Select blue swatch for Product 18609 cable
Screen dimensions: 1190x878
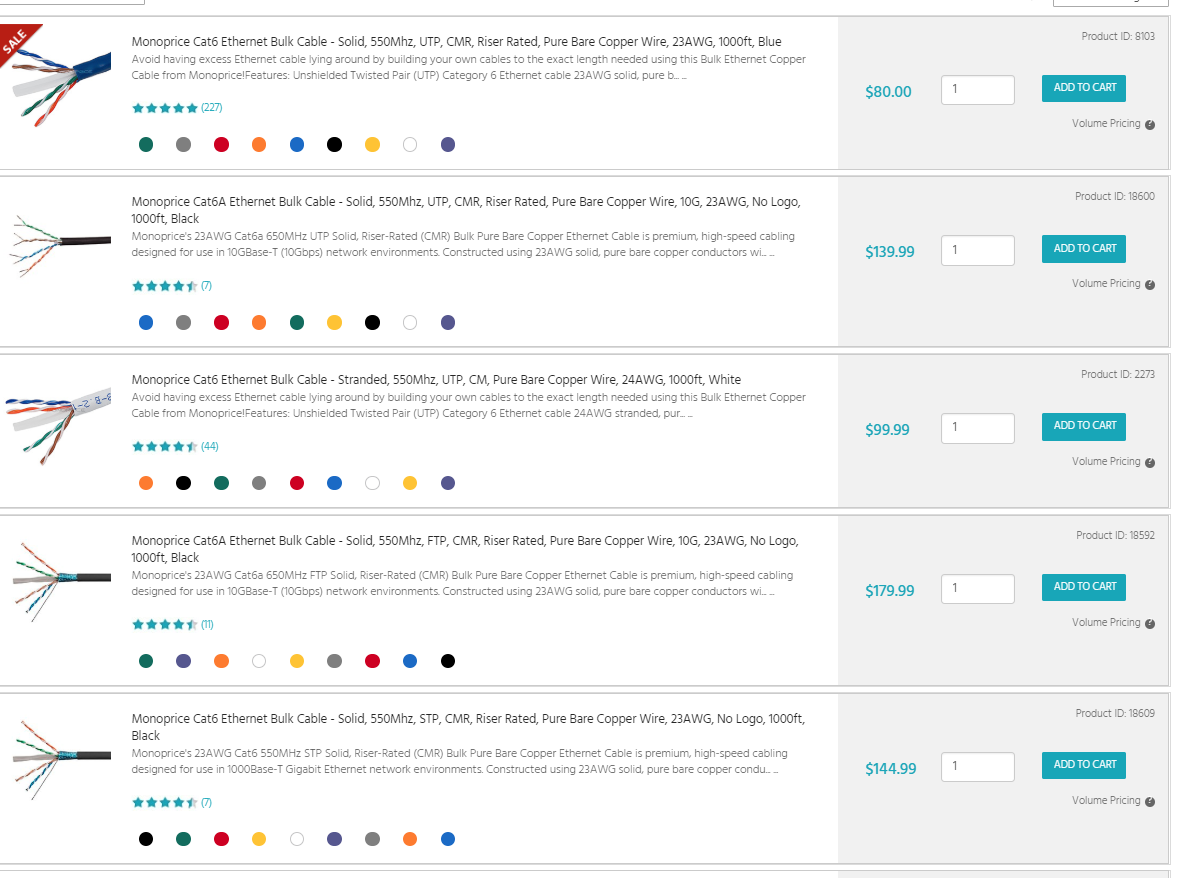(448, 839)
